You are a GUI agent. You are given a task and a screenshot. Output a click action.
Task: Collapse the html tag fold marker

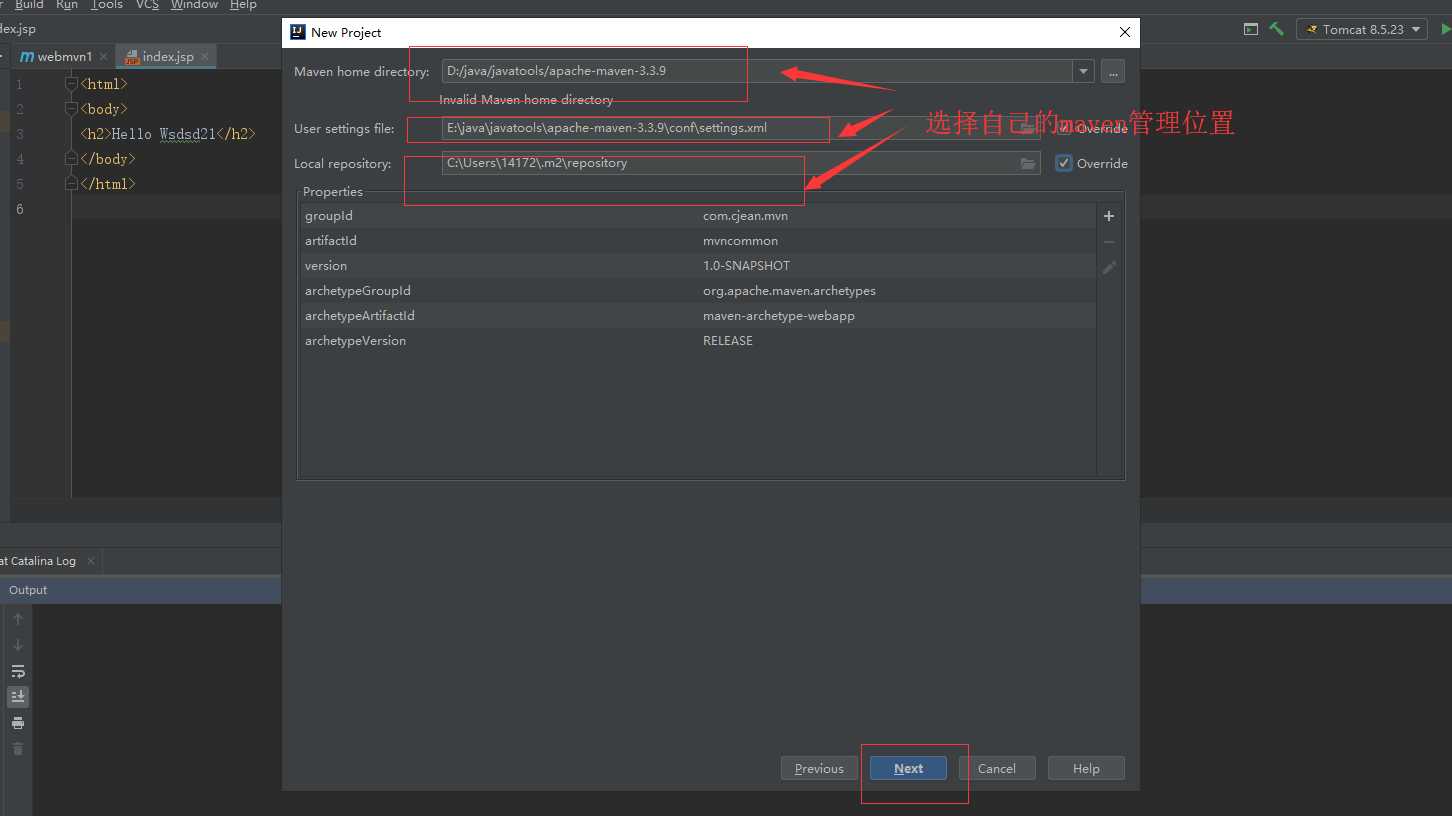coord(71,84)
